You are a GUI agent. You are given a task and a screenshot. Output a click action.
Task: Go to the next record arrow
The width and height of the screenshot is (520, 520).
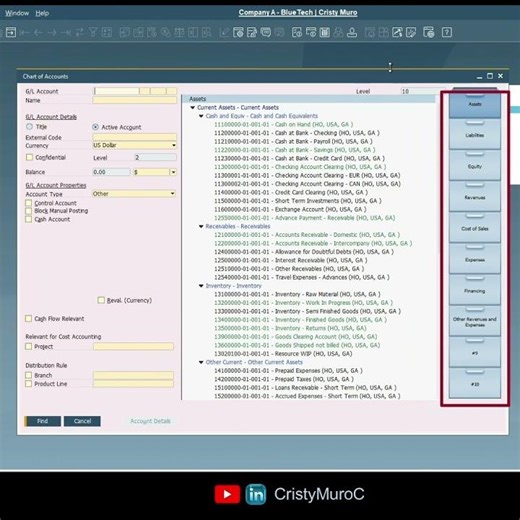pyautogui.click(x=52, y=32)
